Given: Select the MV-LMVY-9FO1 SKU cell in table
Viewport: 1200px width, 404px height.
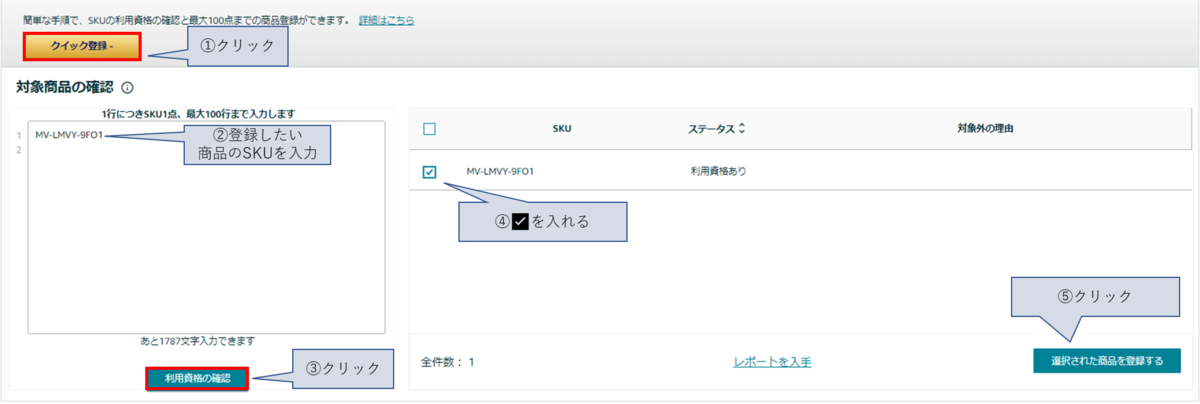Looking at the screenshot, I should click(x=500, y=171).
